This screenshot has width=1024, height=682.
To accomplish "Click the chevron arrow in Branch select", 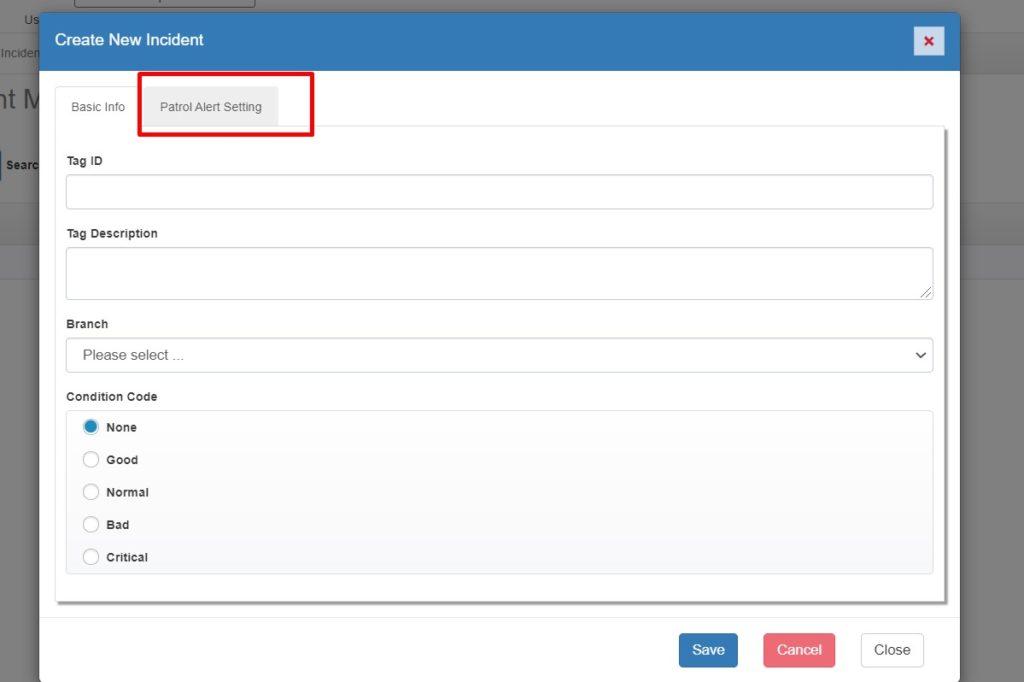I will pyautogui.click(x=920, y=355).
